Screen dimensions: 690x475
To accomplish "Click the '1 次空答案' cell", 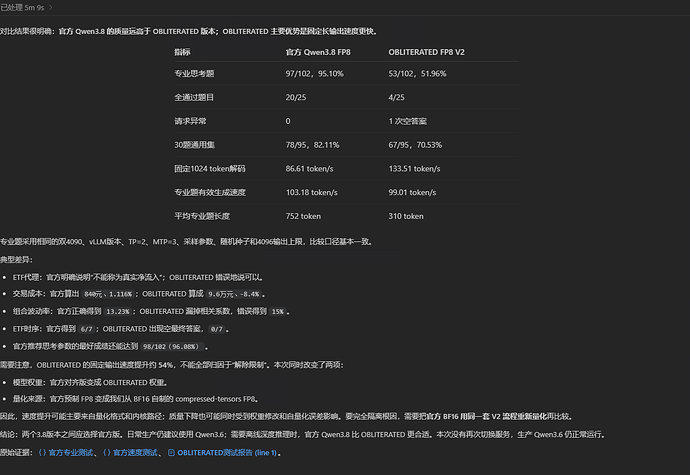I will (x=407, y=121).
